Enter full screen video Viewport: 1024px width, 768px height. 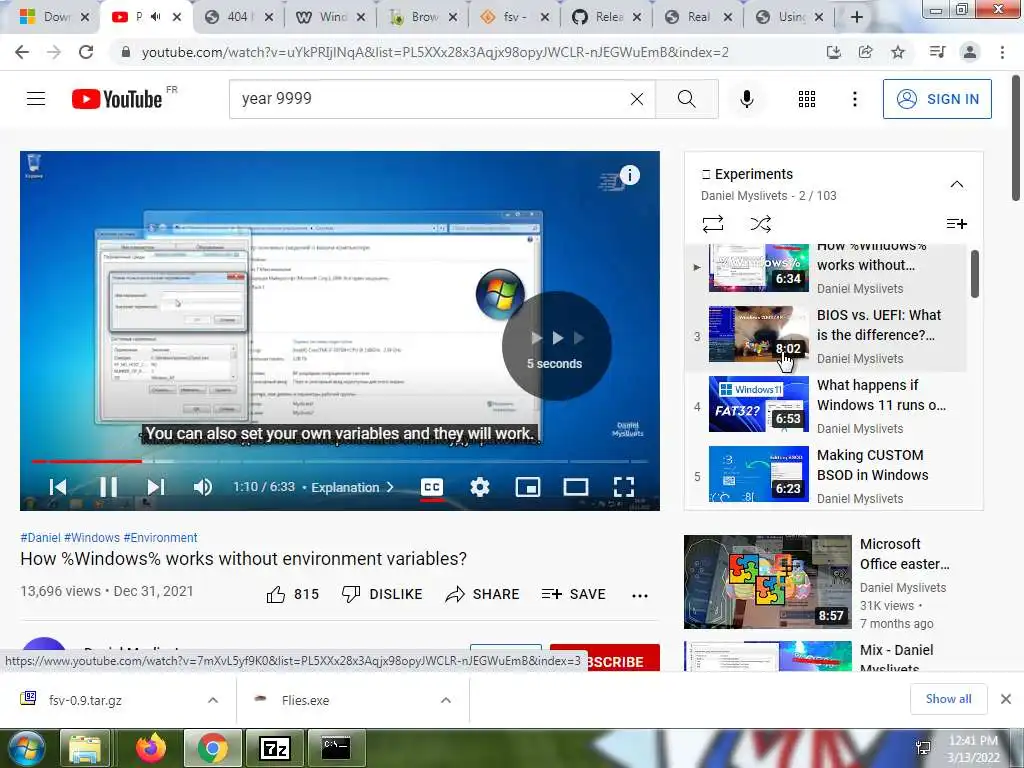(x=624, y=487)
